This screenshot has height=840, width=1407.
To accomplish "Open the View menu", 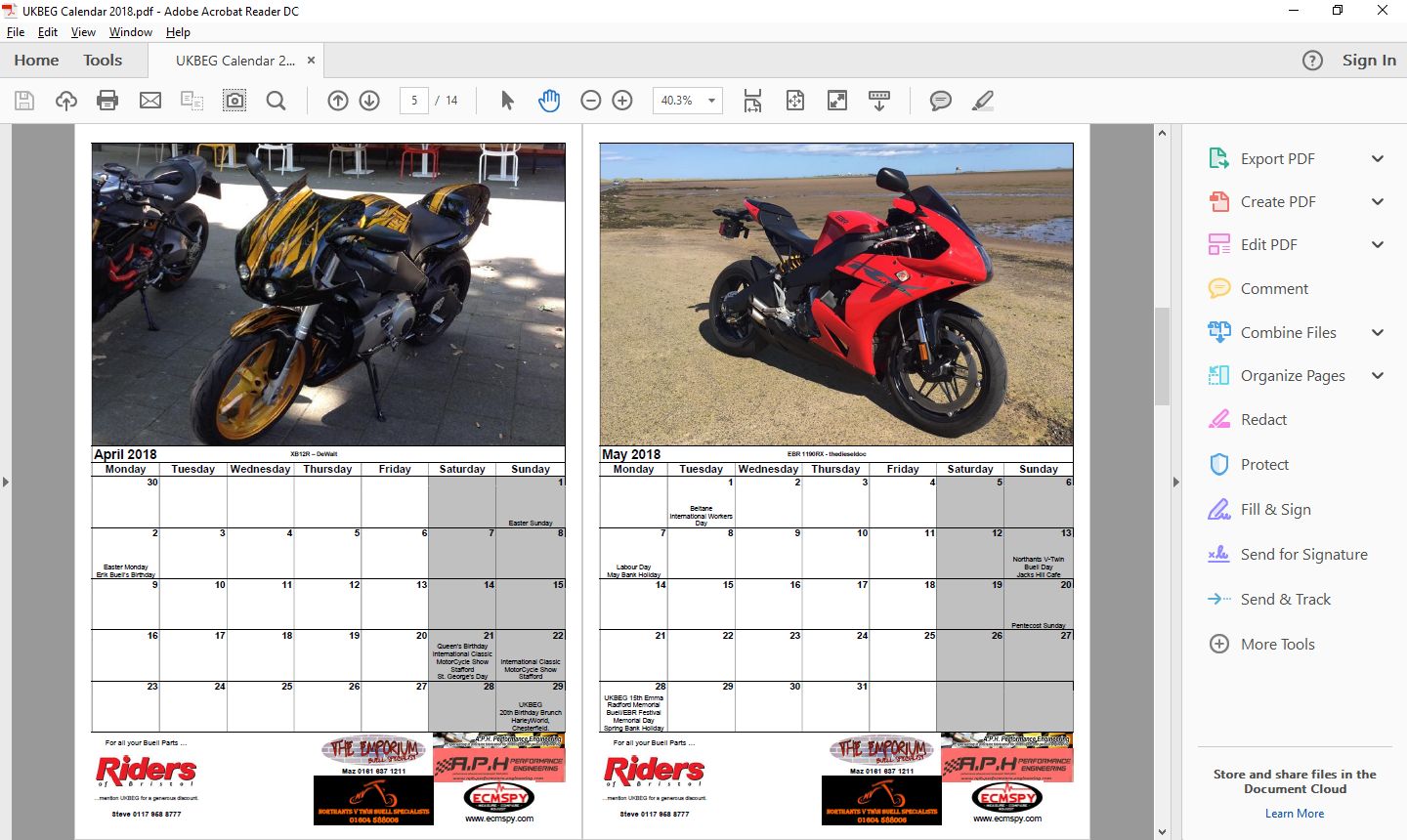I will click(83, 32).
